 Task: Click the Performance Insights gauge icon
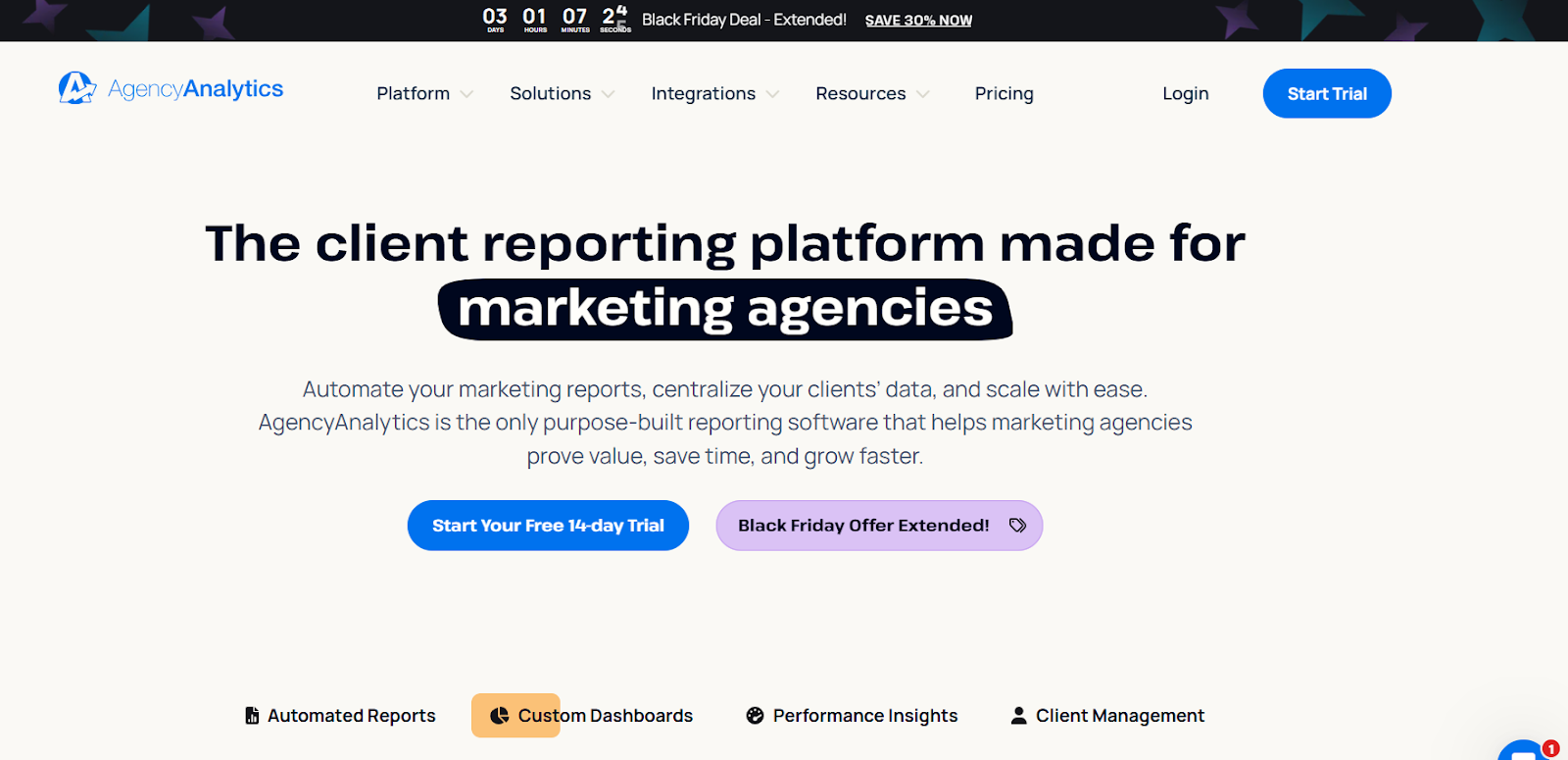(x=755, y=716)
